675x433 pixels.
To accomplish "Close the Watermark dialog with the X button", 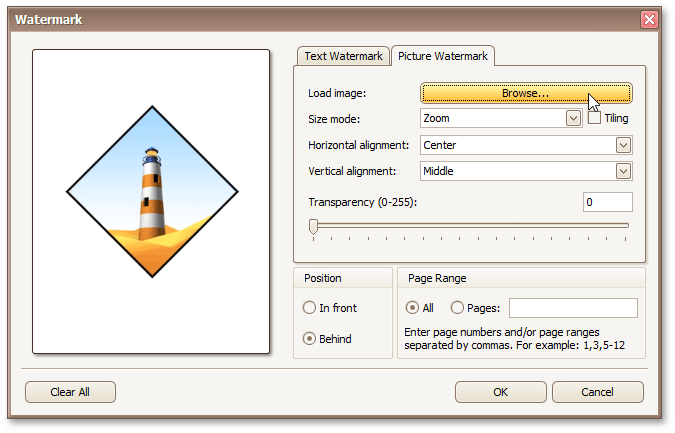I will (x=649, y=19).
